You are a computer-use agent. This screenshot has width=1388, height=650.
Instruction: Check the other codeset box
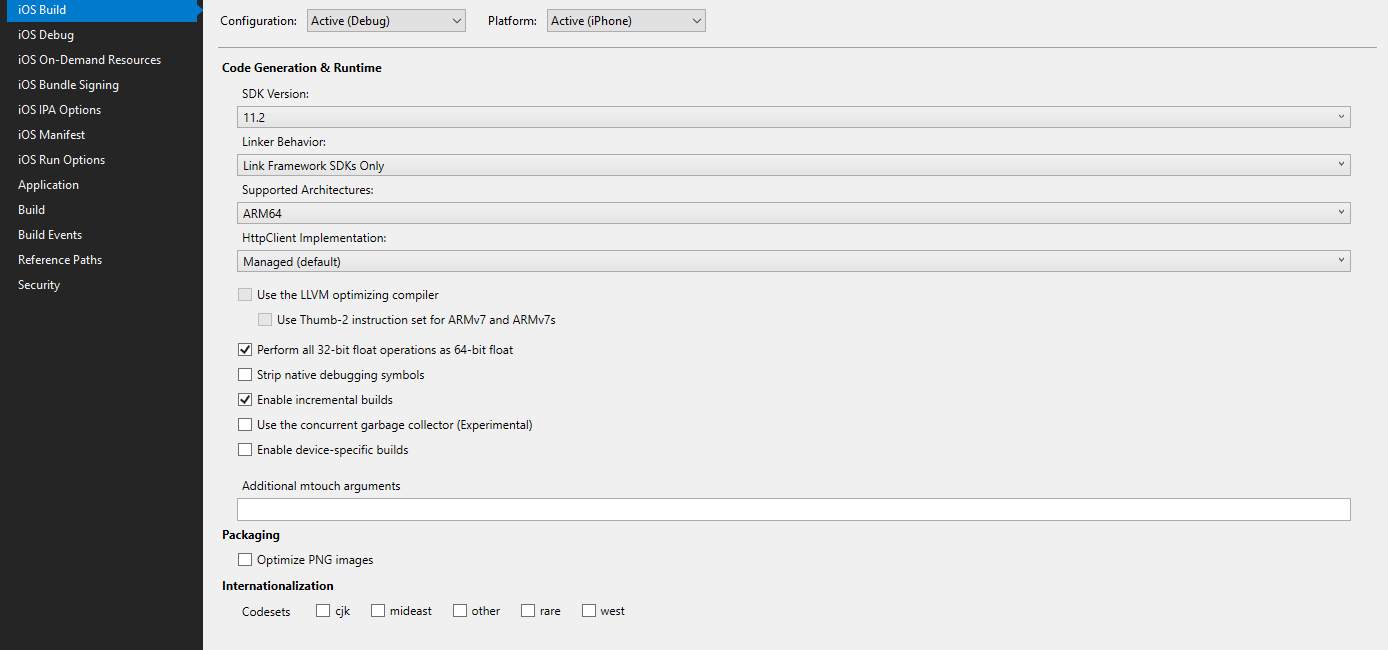tap(460, 610)
